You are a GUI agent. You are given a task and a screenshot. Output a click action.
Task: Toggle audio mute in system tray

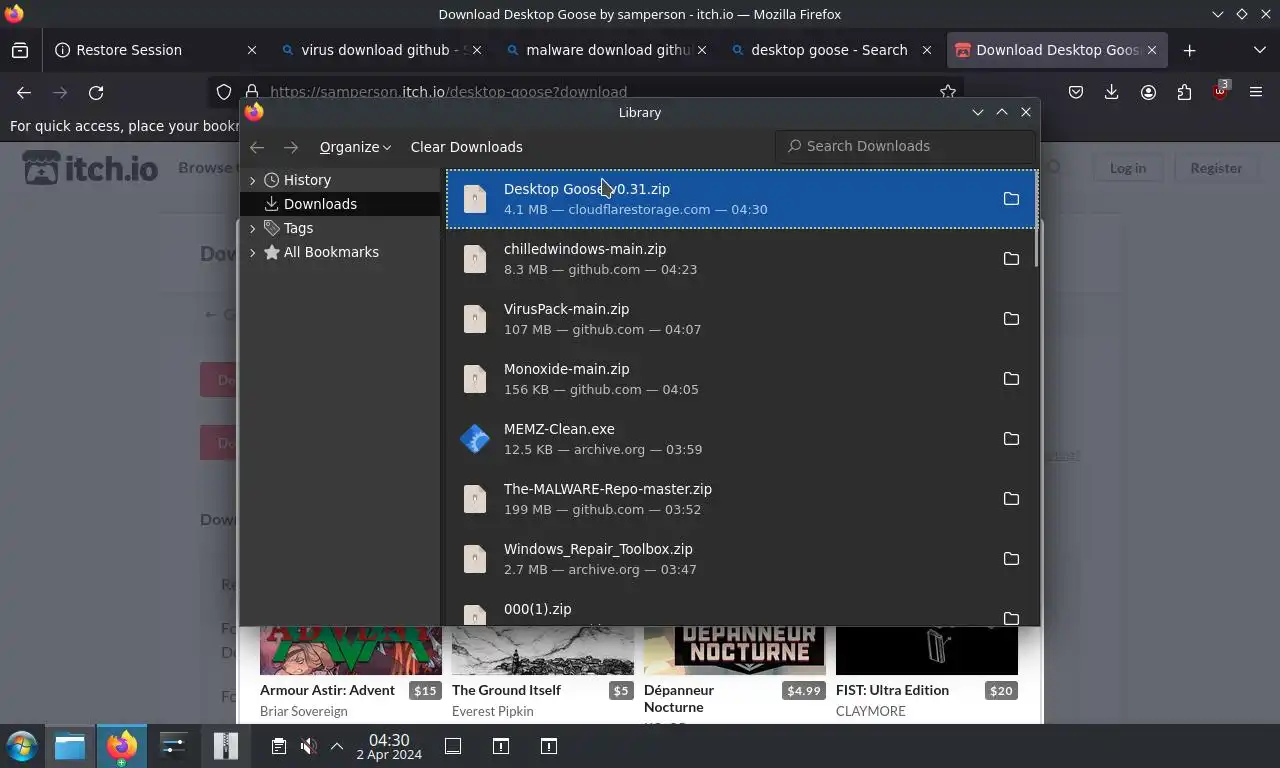[309, 746]
